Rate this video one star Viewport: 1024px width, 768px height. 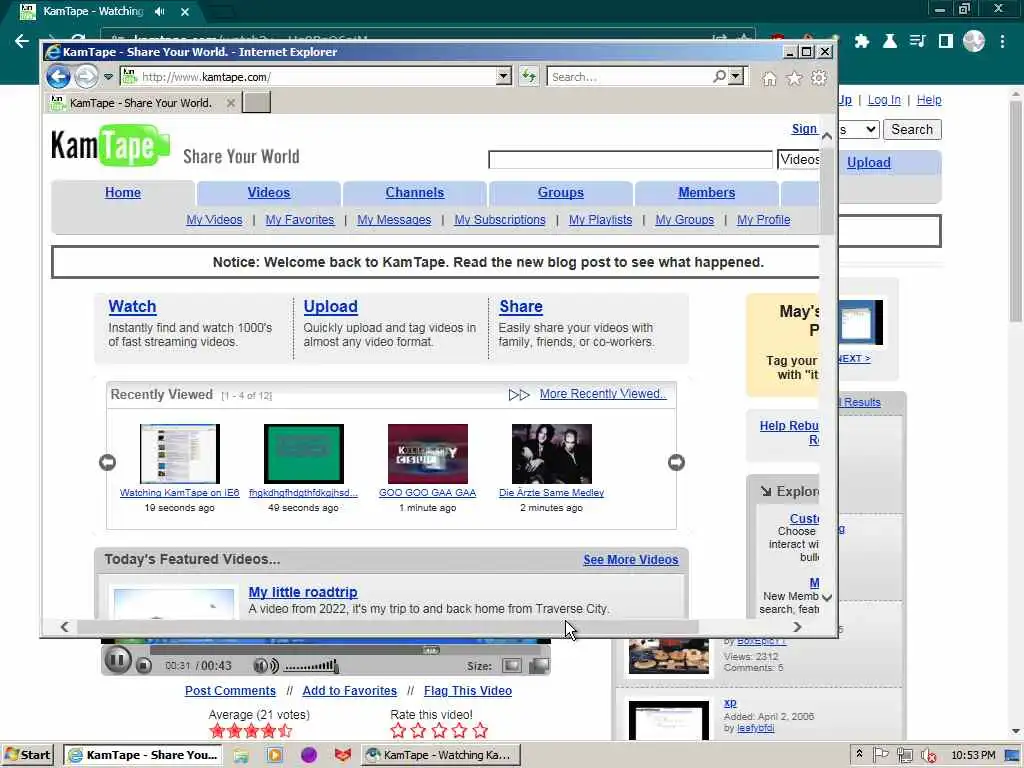pos(398,730)
